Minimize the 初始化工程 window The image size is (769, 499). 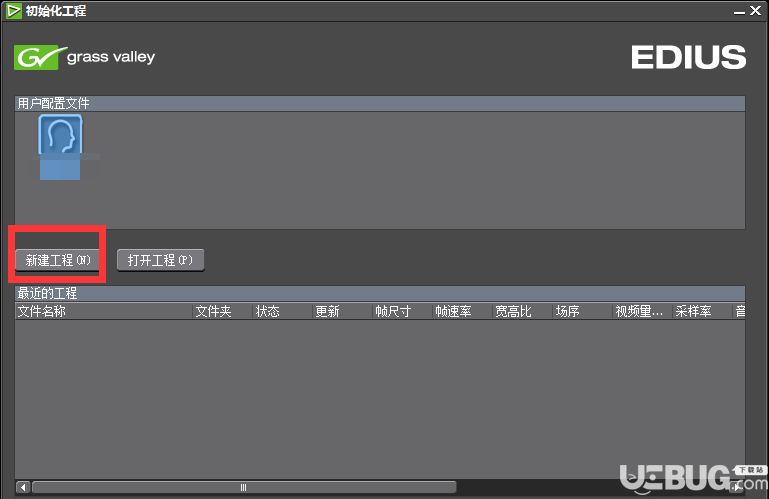pyautogui.click(x=739, y=11)
